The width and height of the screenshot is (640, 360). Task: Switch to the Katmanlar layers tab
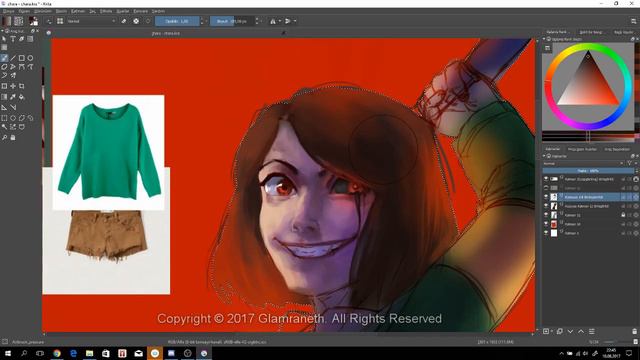(x=553, y=149)
